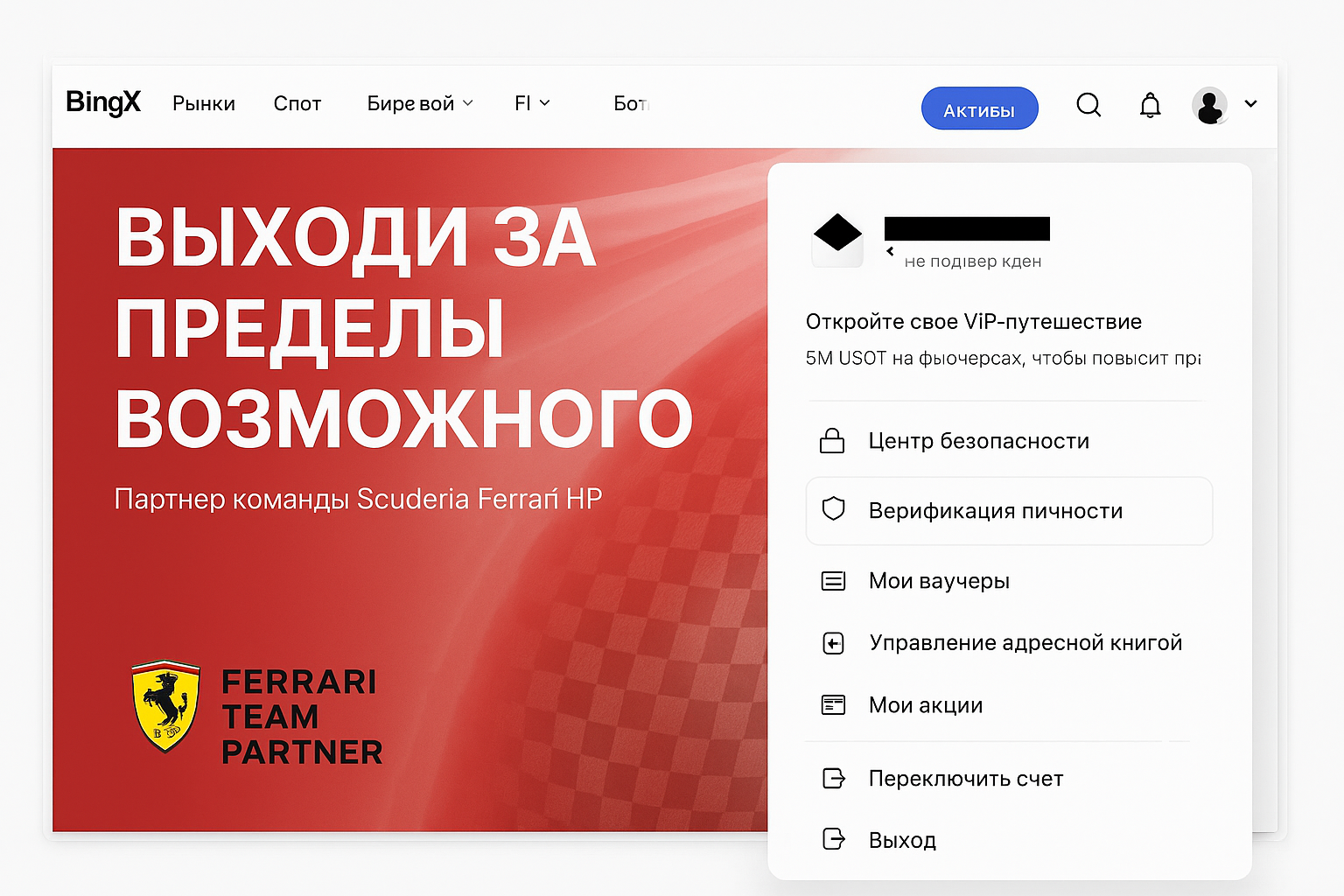Click the ВЫХОДИ ЗА ПРЕДЕЛЫ ВОЗМОЖНОГО banner headline
1344x896 pixels.
pyautogui.click(x=403, y=328)
